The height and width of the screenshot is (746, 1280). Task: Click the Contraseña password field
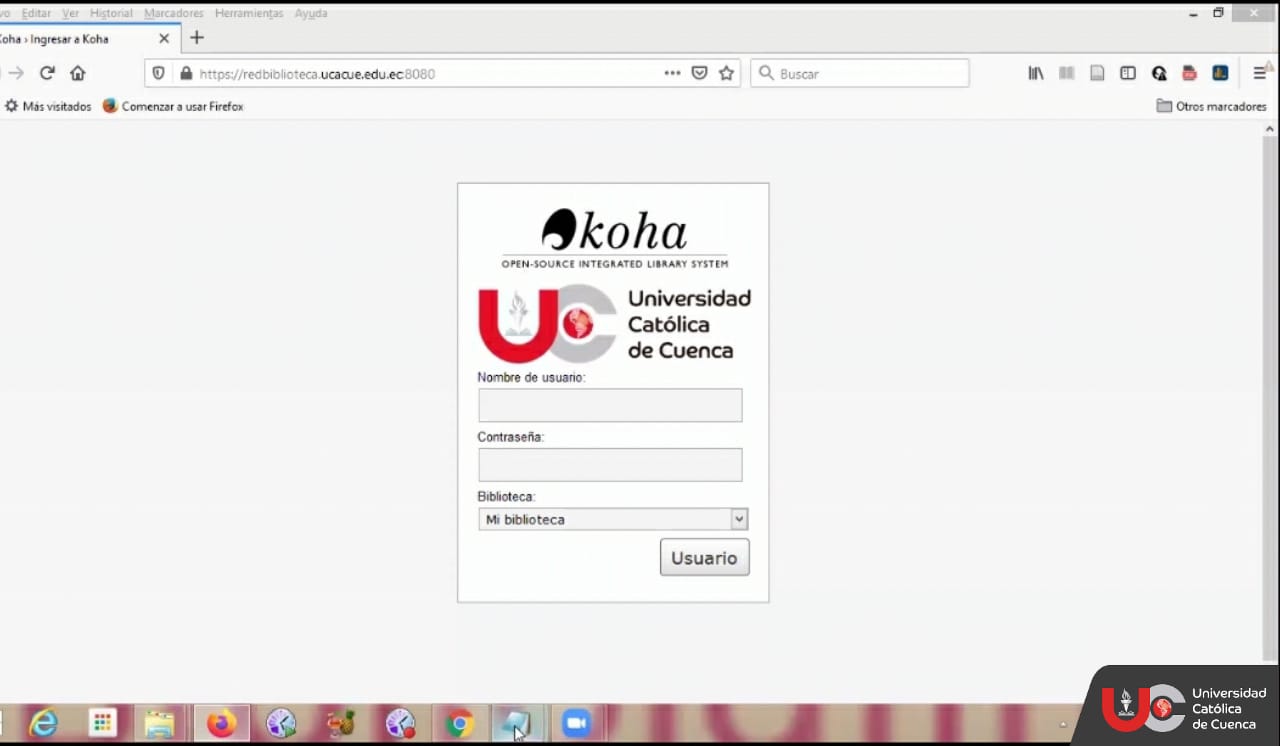pos(610,465)
